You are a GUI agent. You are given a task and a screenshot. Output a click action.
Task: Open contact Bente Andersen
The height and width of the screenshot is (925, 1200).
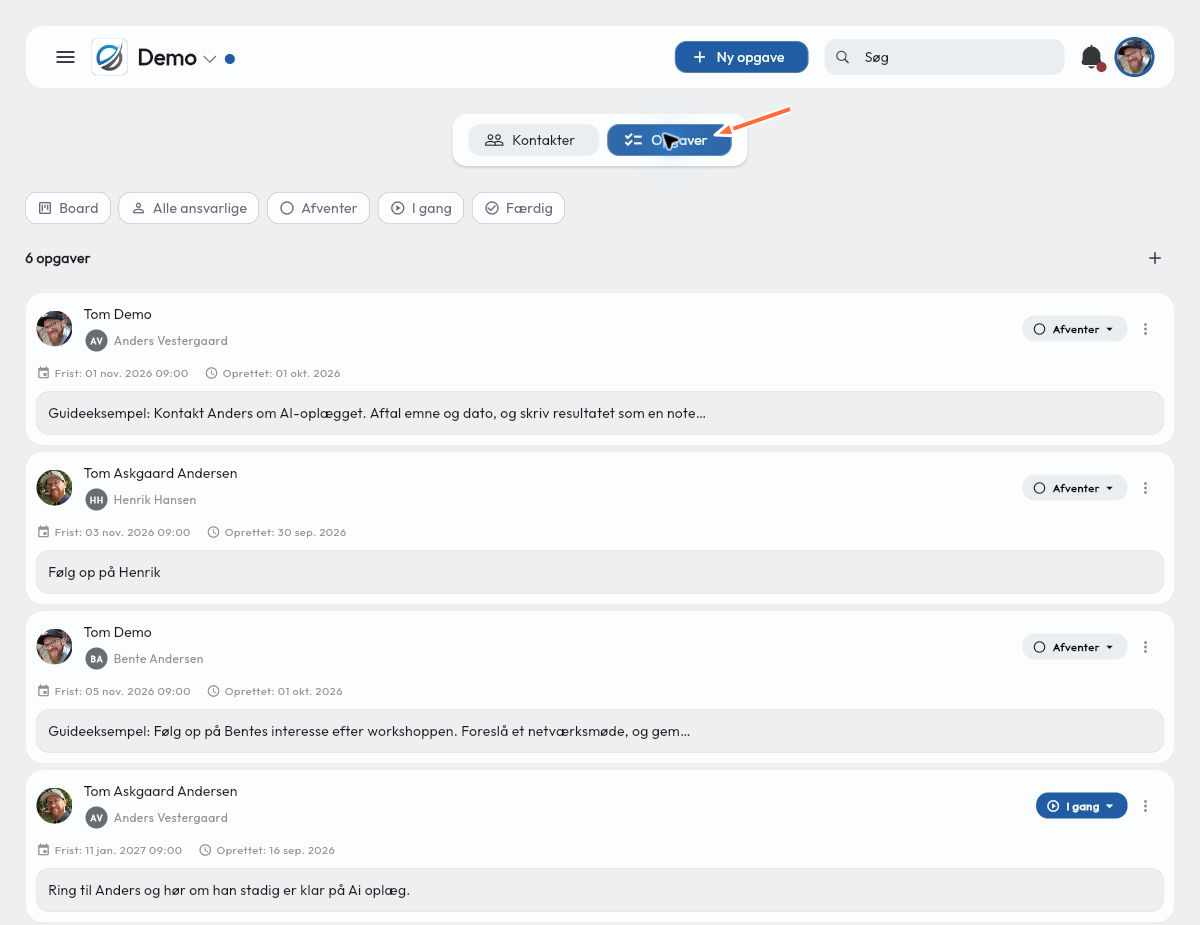click(x=159, y=659)
